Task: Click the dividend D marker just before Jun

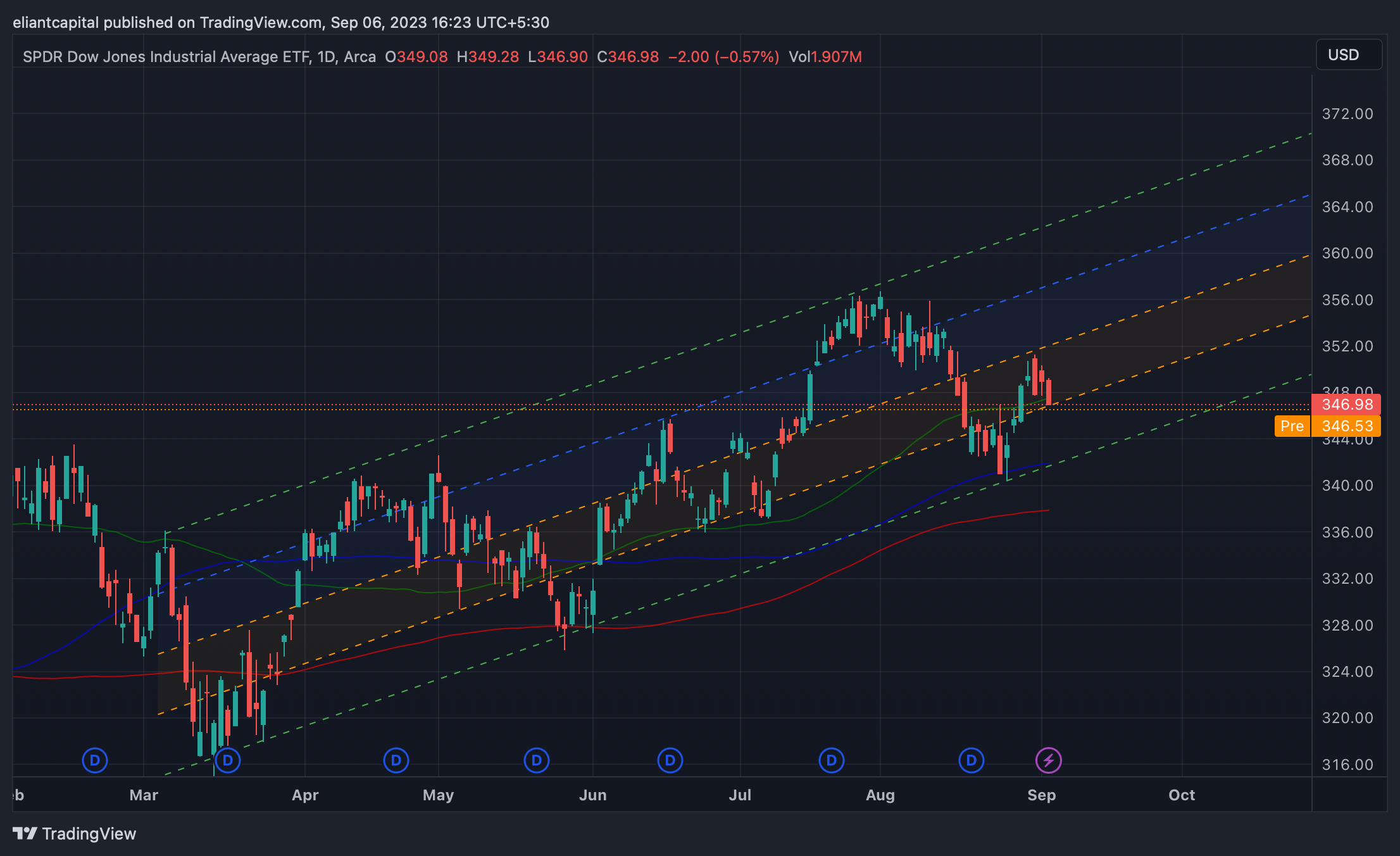Action: click(536, 760)
